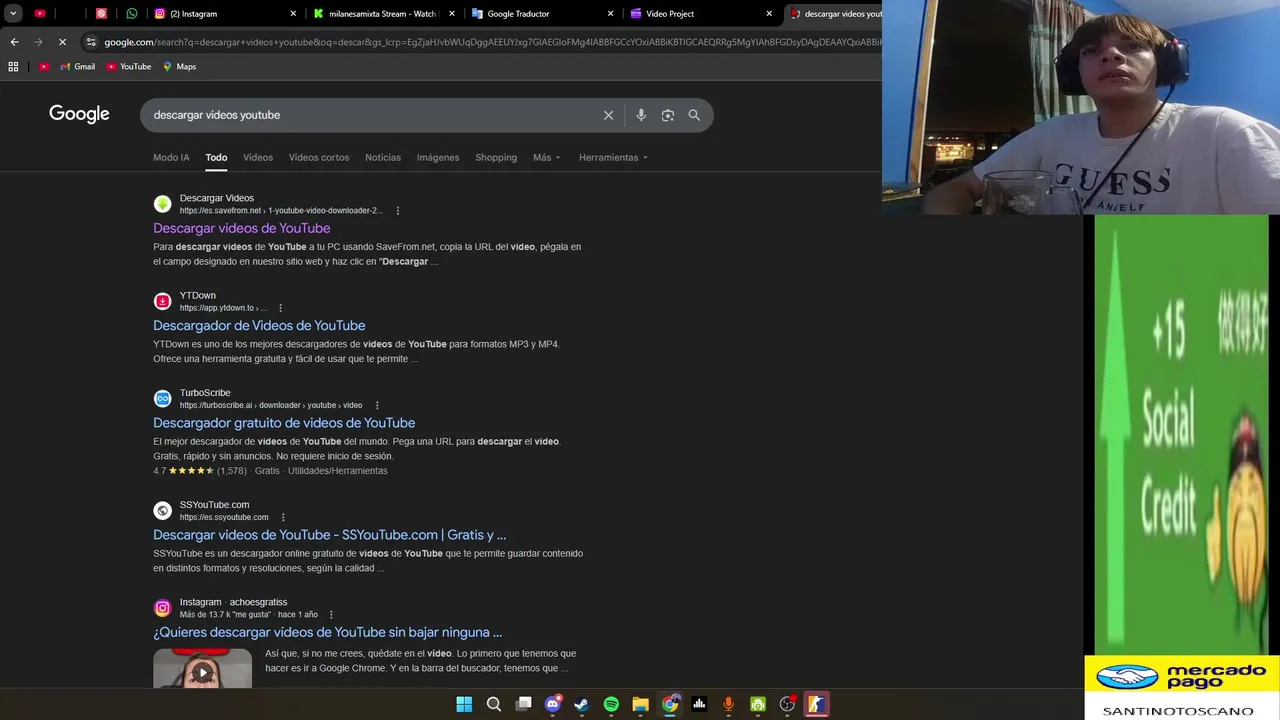Open more options for SSYouTube result

(x=283, y=517)
